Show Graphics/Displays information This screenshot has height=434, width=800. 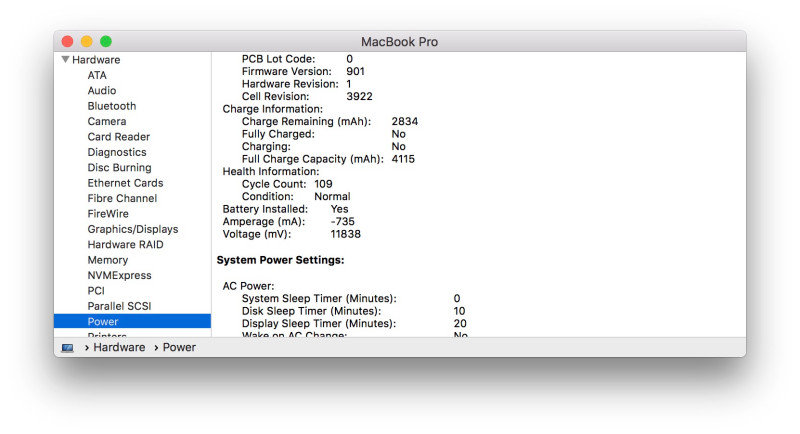click(x=132, y=229)
